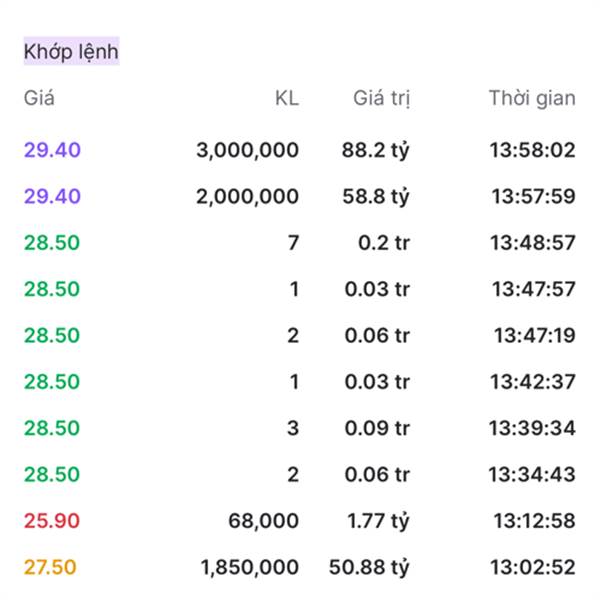Click the "Giá" column header
This screenshot has height=600, width=600.
pyautogui.click(x=39, y=98)
